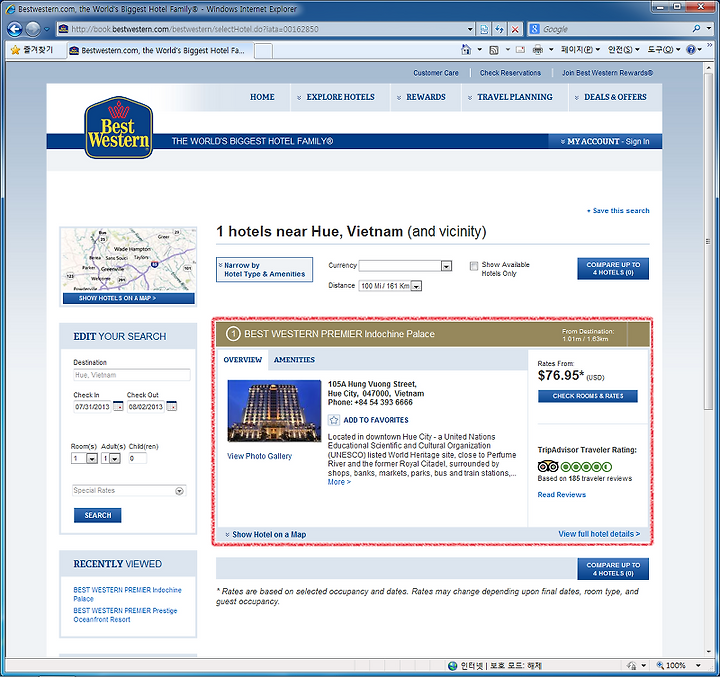Click the new blank tab button
Screen dimensions: 720x677
coord(264,51)
